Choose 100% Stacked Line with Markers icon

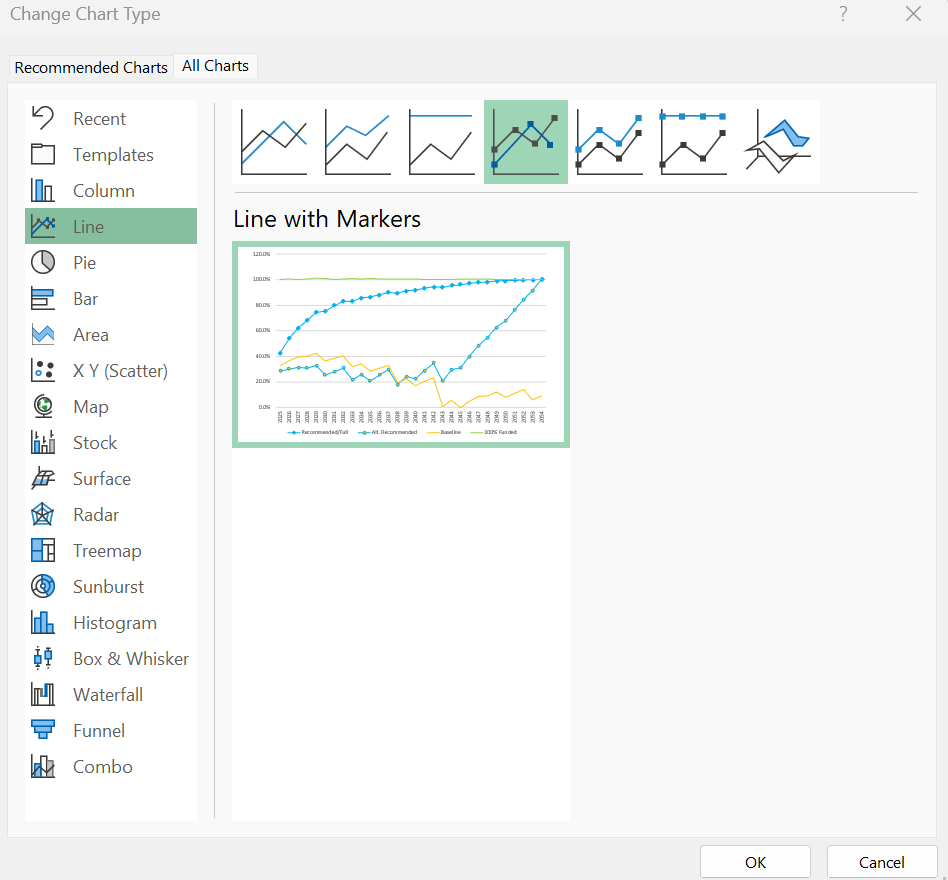pos(694,142)
